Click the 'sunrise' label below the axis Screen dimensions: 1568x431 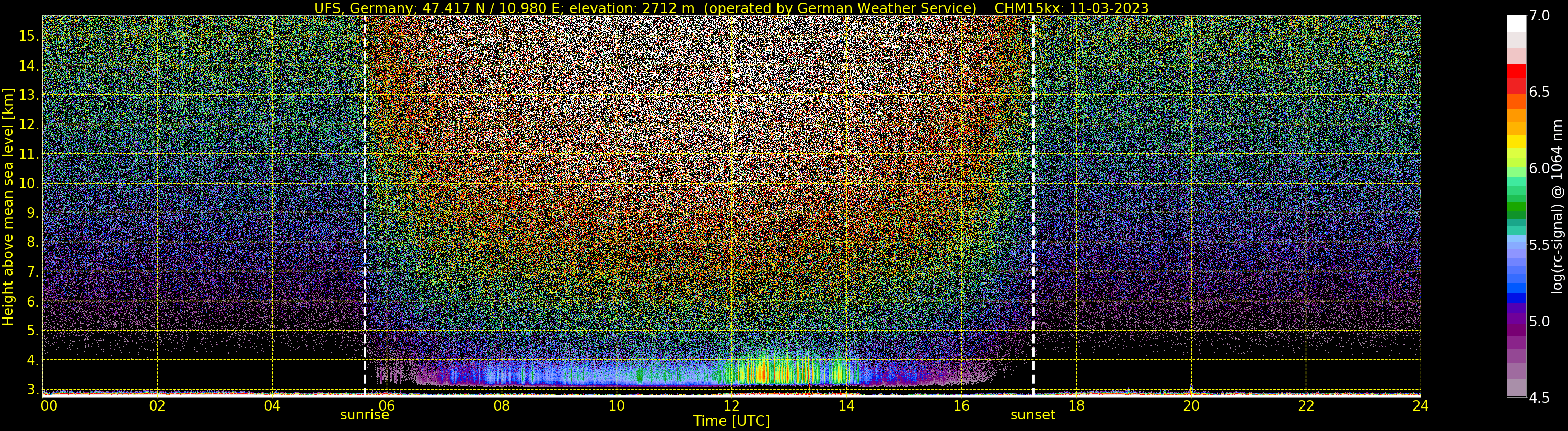(365, 415)
